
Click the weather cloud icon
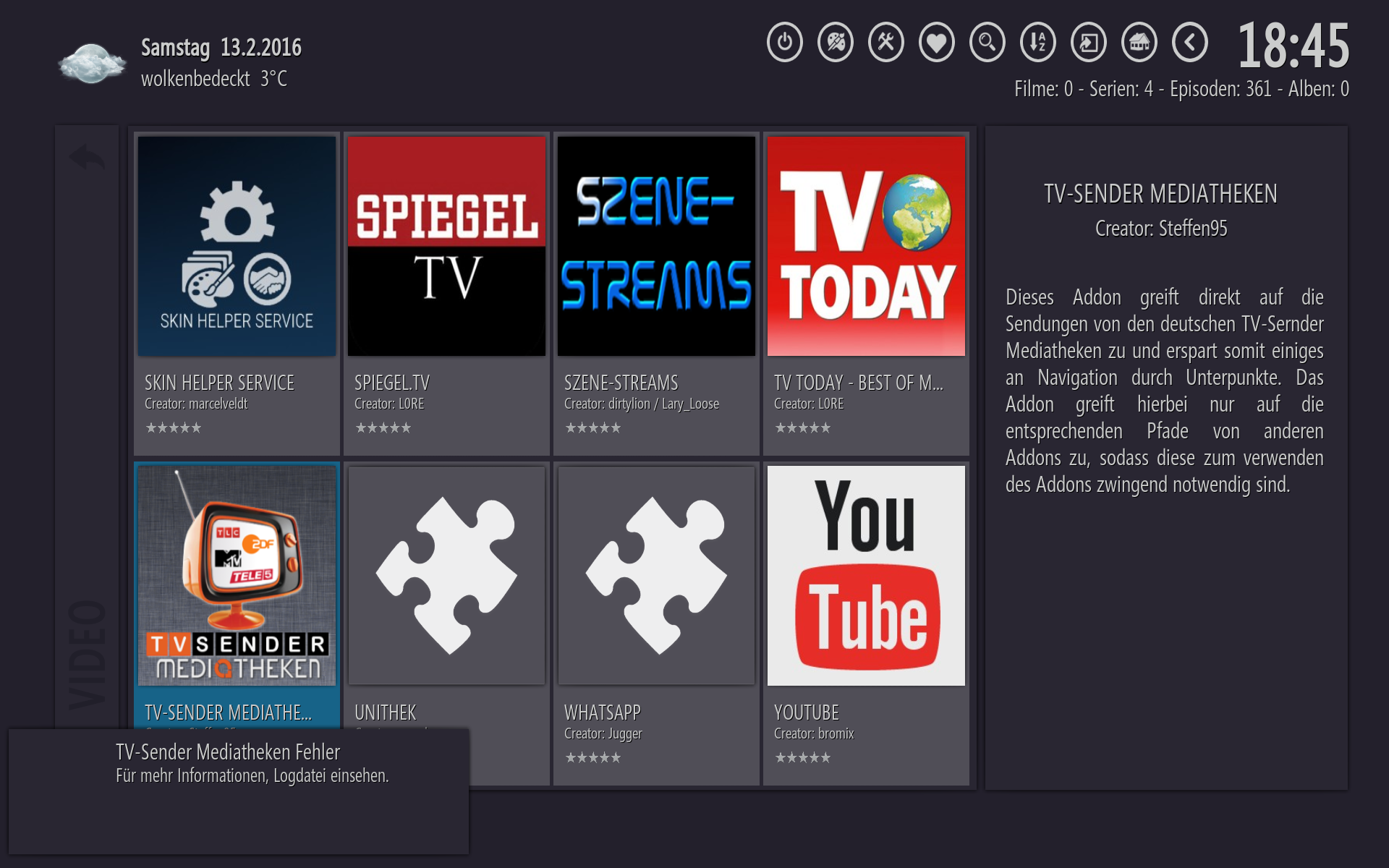[92, 64]
